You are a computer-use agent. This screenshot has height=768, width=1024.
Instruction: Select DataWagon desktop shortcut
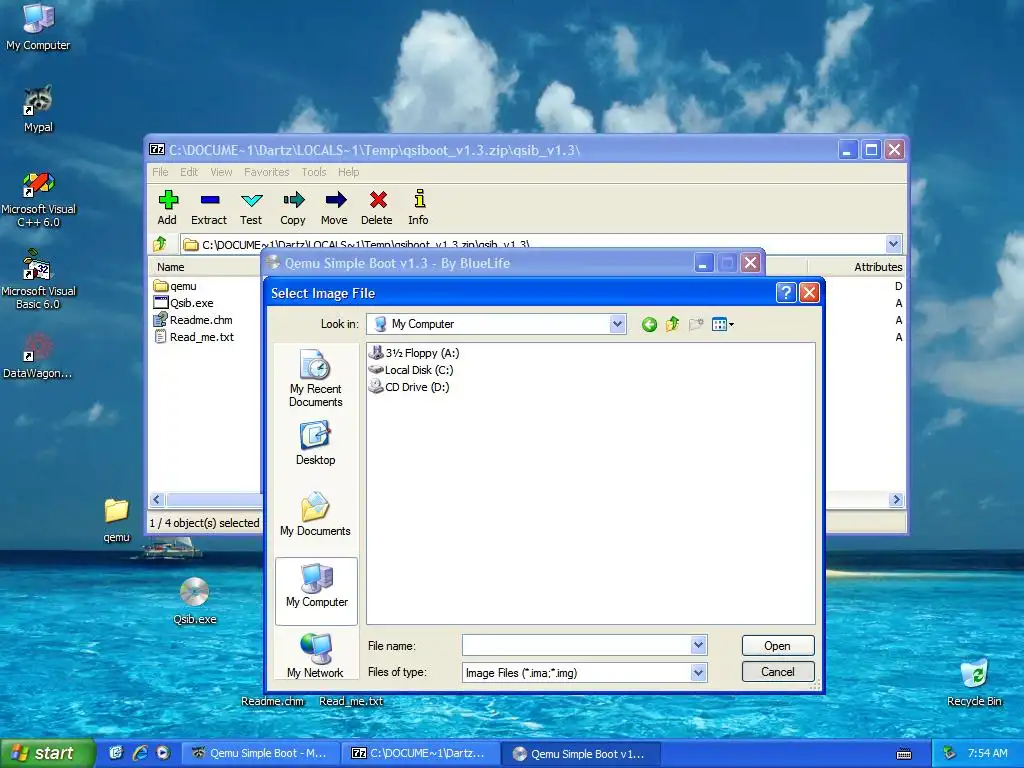pos(38,356)
